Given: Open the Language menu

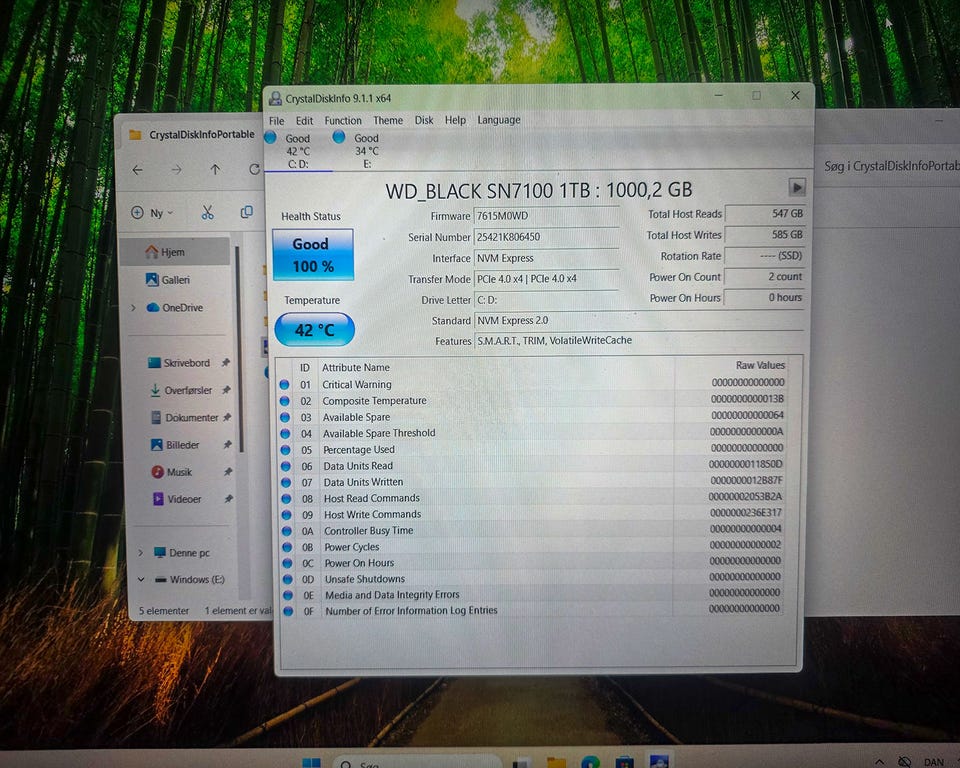Looking at the screenshot, I should [x=499, y=120].
